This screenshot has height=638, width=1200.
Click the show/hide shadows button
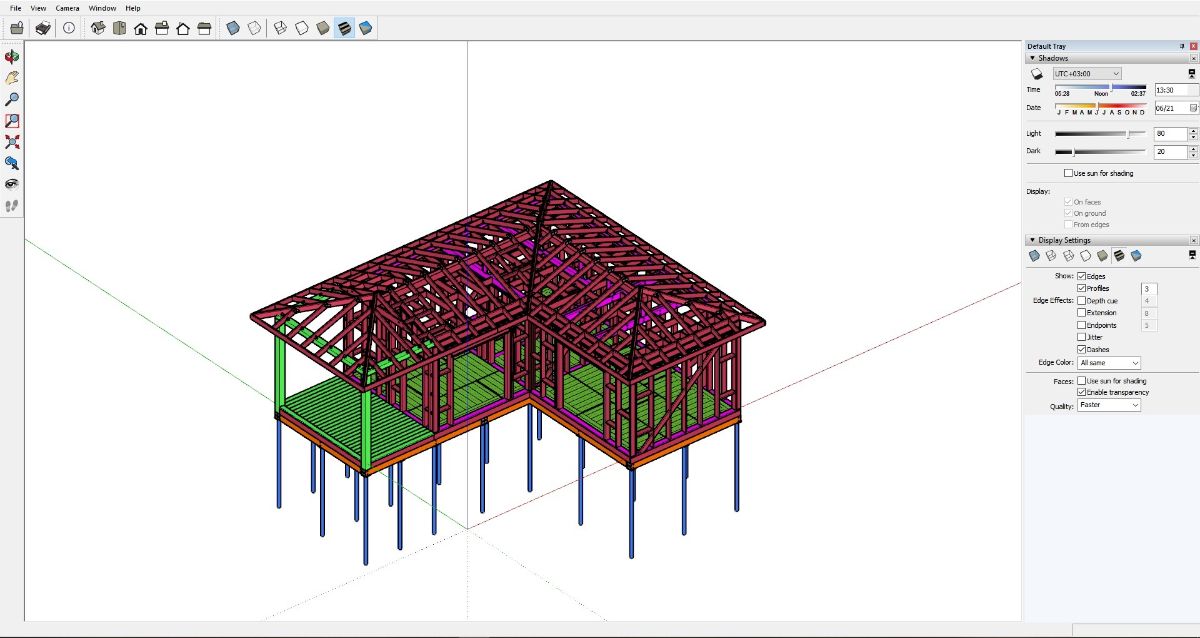click(1038, 74)
